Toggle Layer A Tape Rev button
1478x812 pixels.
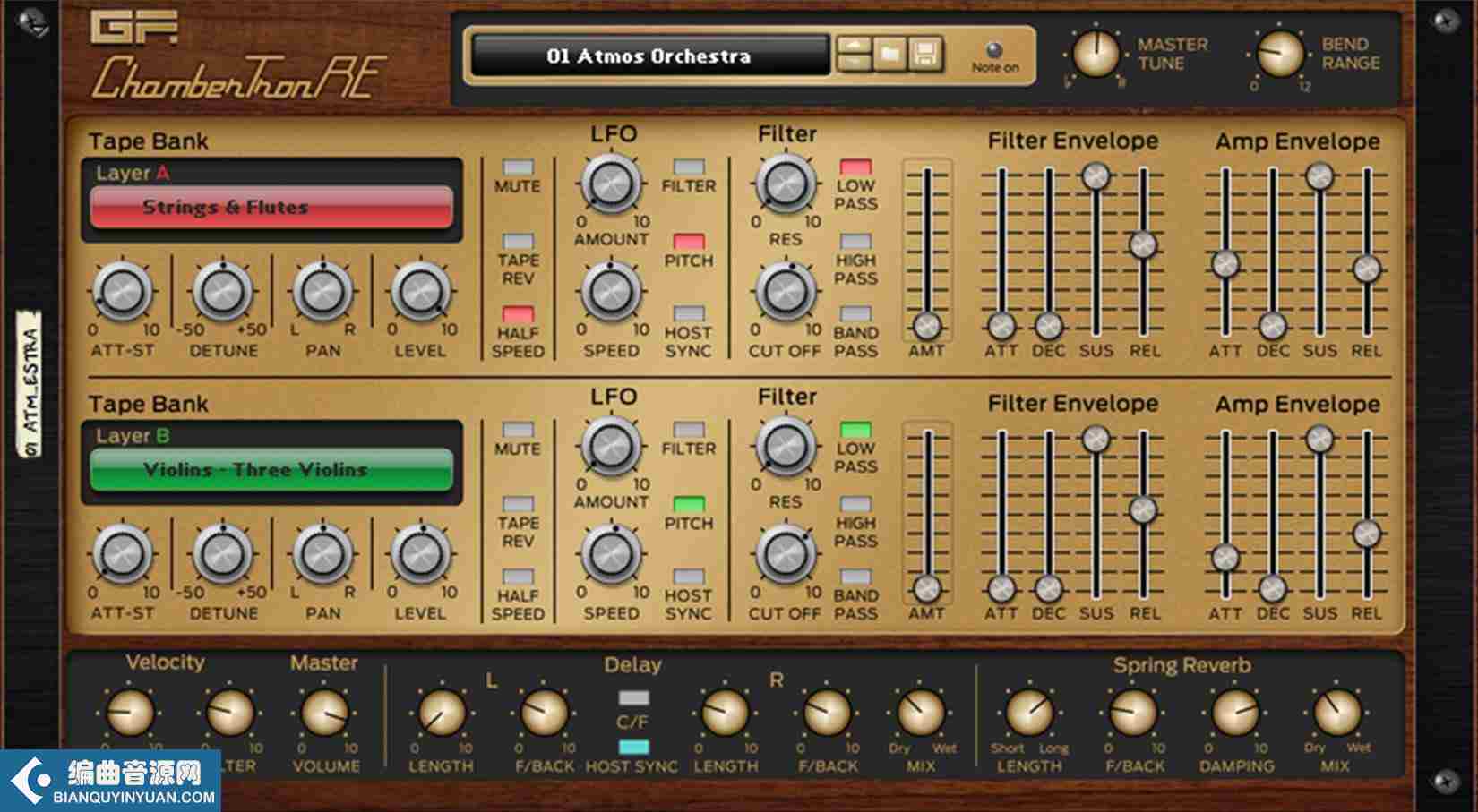click(x=518, y=242)
